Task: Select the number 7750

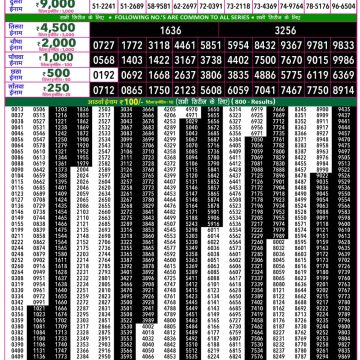Action: [317, 90]
